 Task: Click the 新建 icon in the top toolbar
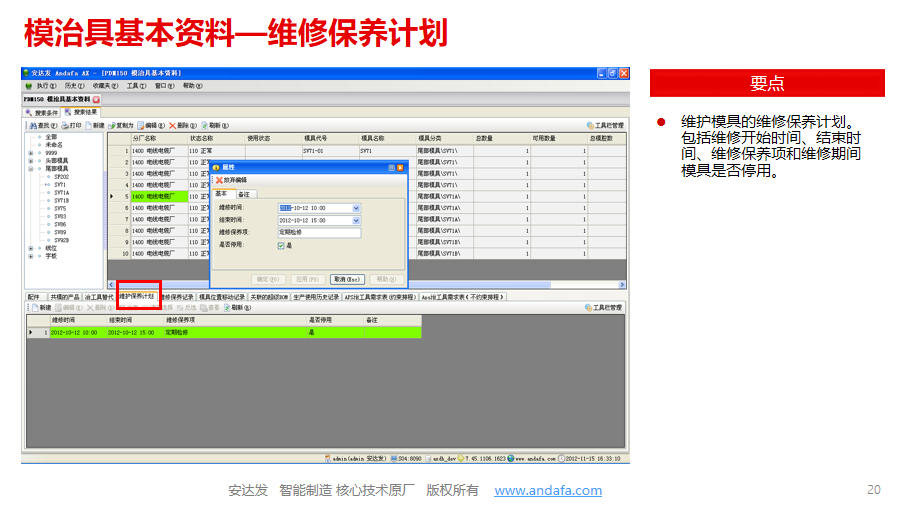tap(89, 126)
